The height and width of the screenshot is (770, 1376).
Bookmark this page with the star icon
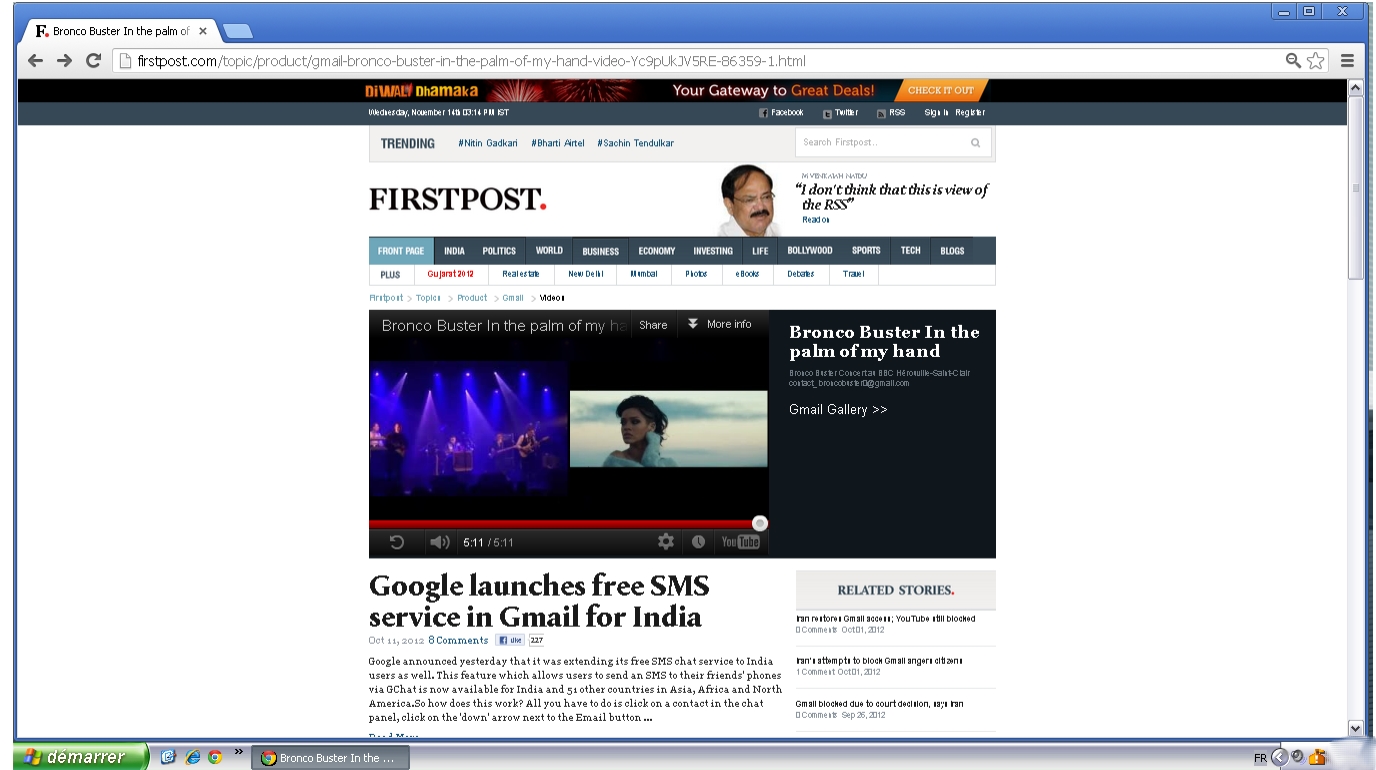[x=1316, y=61]
